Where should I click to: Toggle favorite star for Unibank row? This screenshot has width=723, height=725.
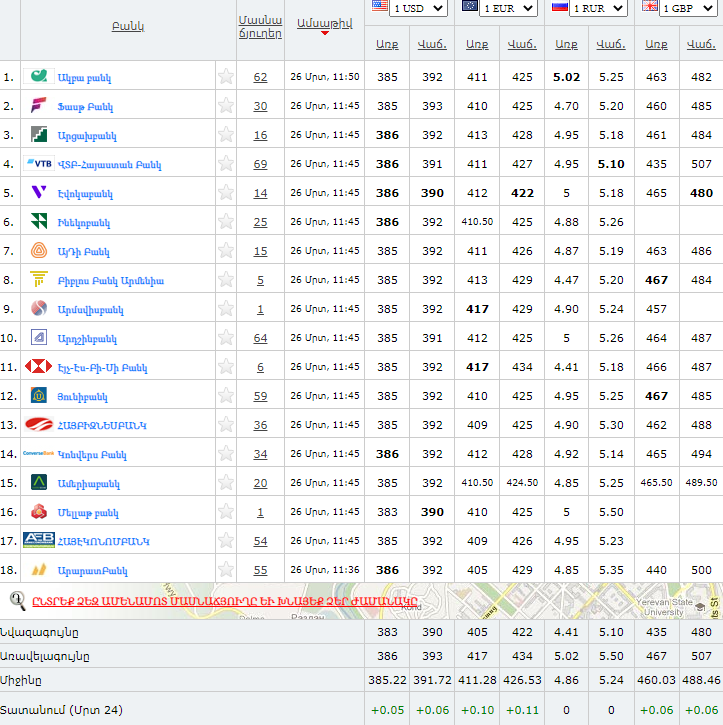click(226, 396)
